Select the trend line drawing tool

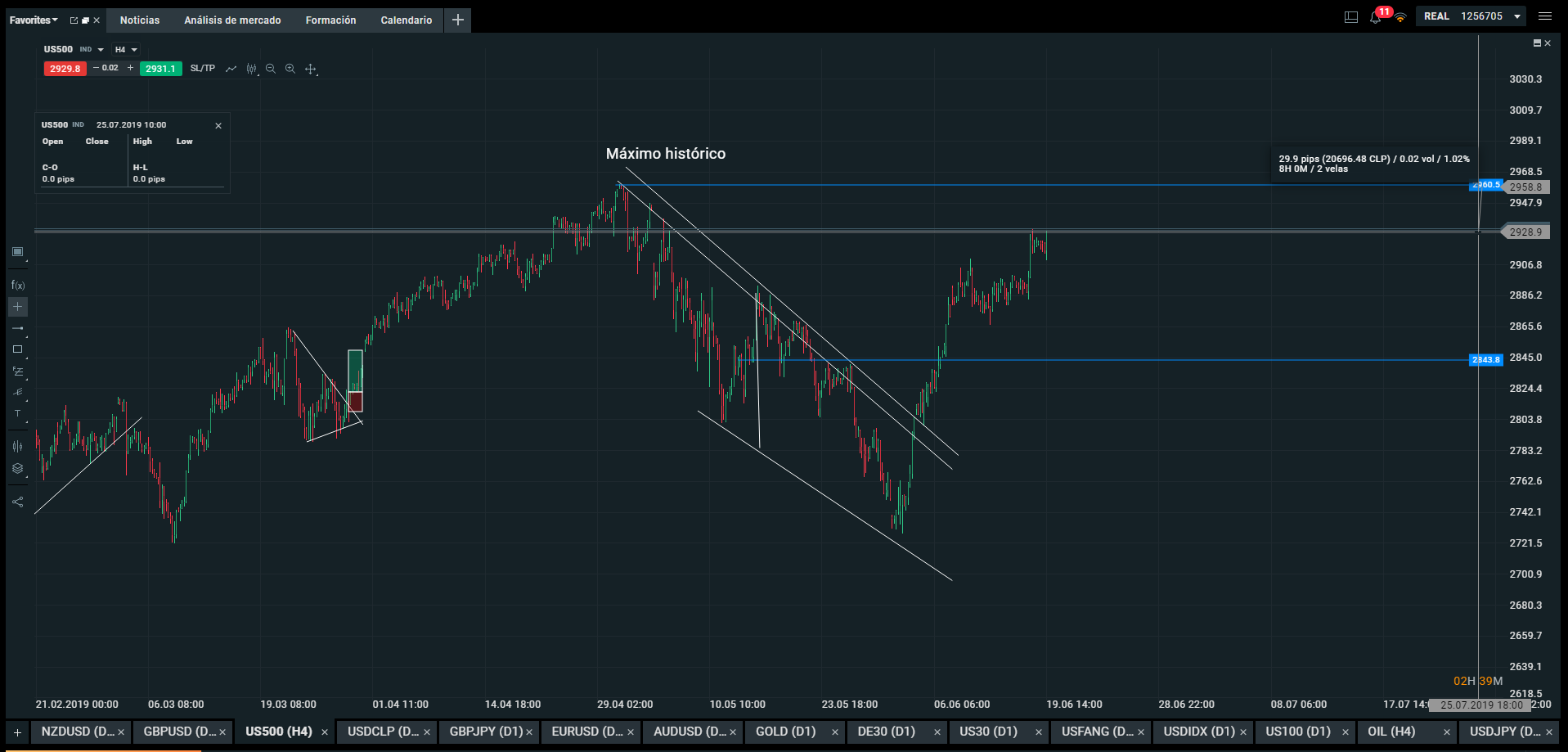(17, 328)
